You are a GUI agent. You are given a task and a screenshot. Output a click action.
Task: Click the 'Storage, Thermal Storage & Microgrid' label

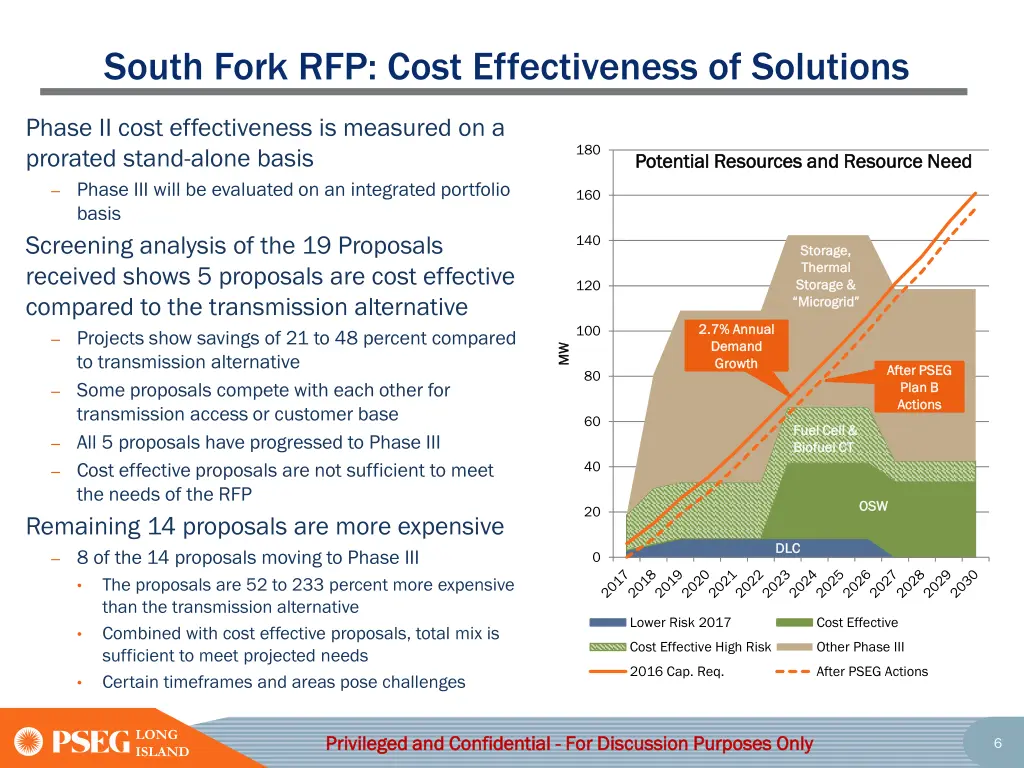826,276
